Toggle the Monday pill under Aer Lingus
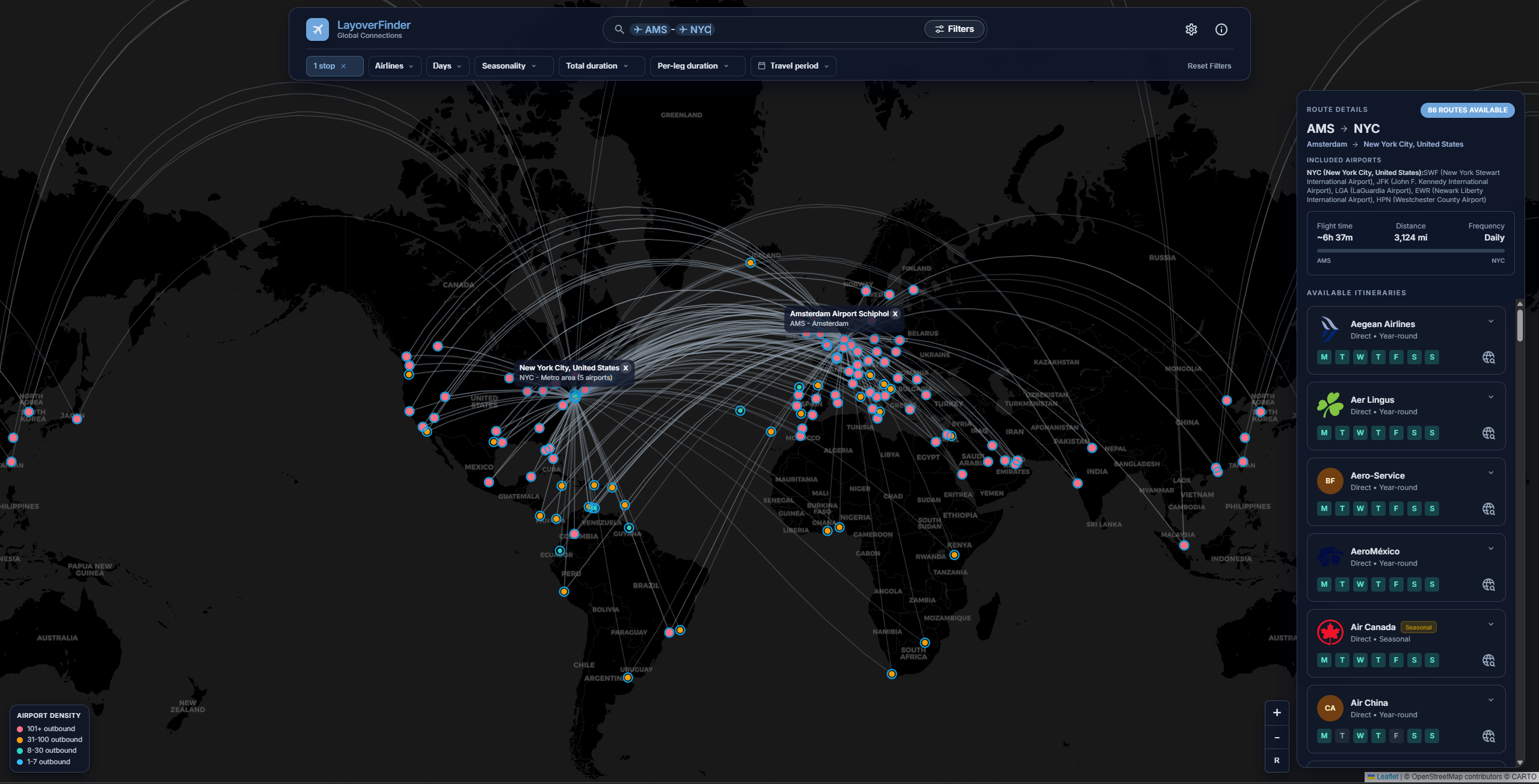 pyautogui.click(x=1324, y=433)
